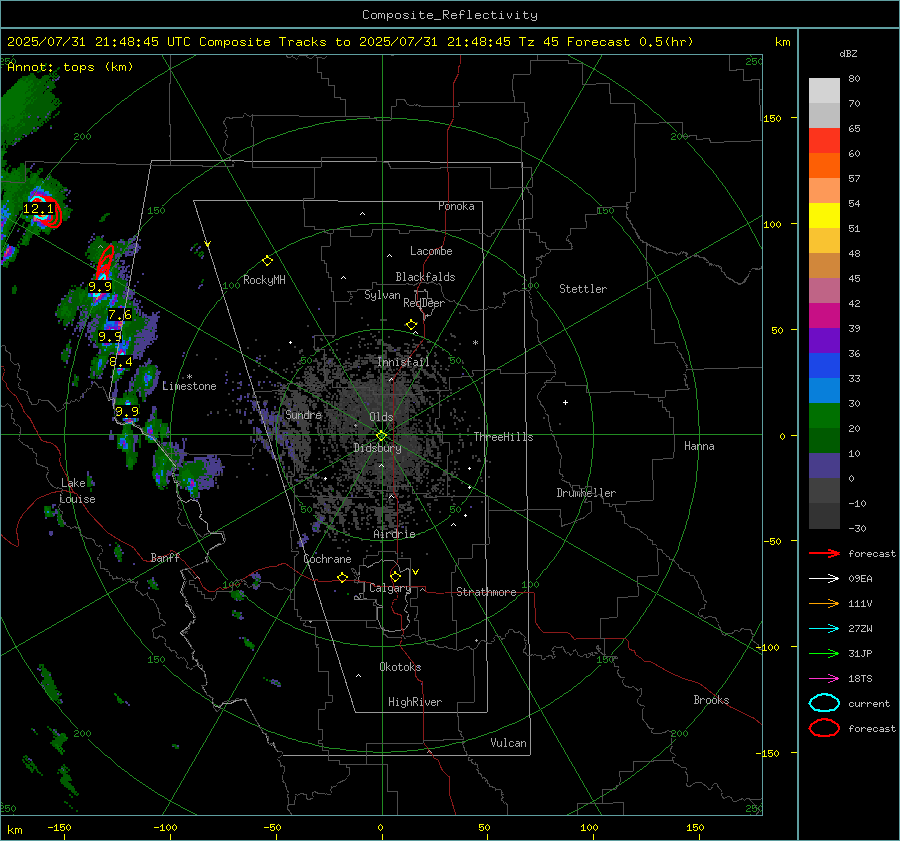The image size is (900, 841).
Task: Click the slate purple 10 dBZ swatch
Action: pos(824,466)
